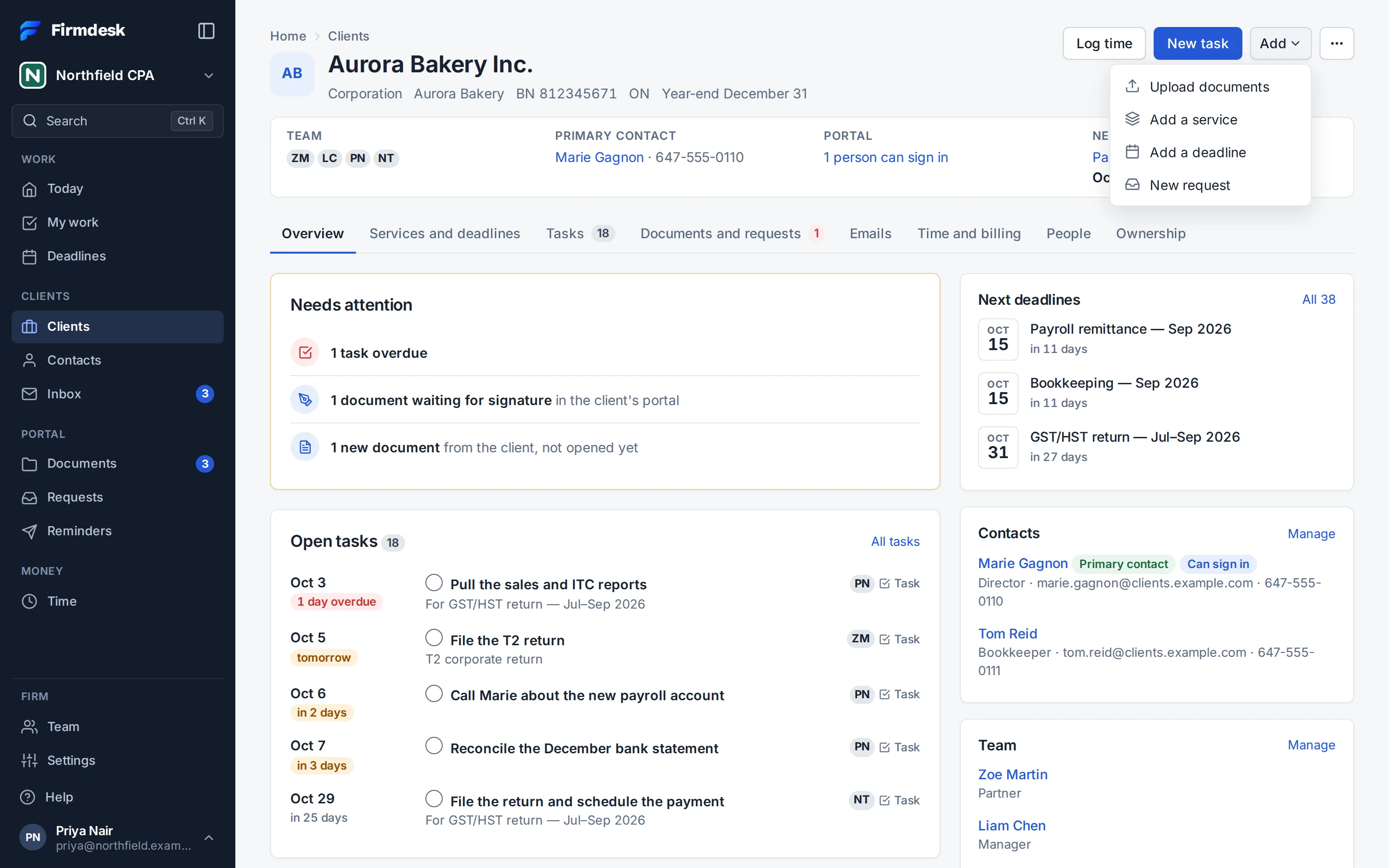View All 38 deadlines link

[1319, 299]
